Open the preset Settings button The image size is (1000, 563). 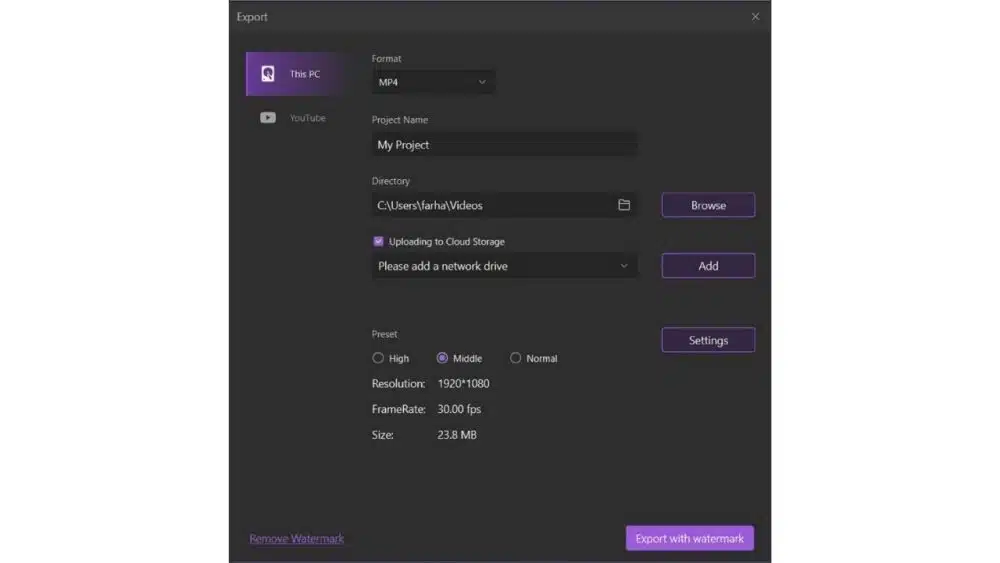(x=708, y=340)
